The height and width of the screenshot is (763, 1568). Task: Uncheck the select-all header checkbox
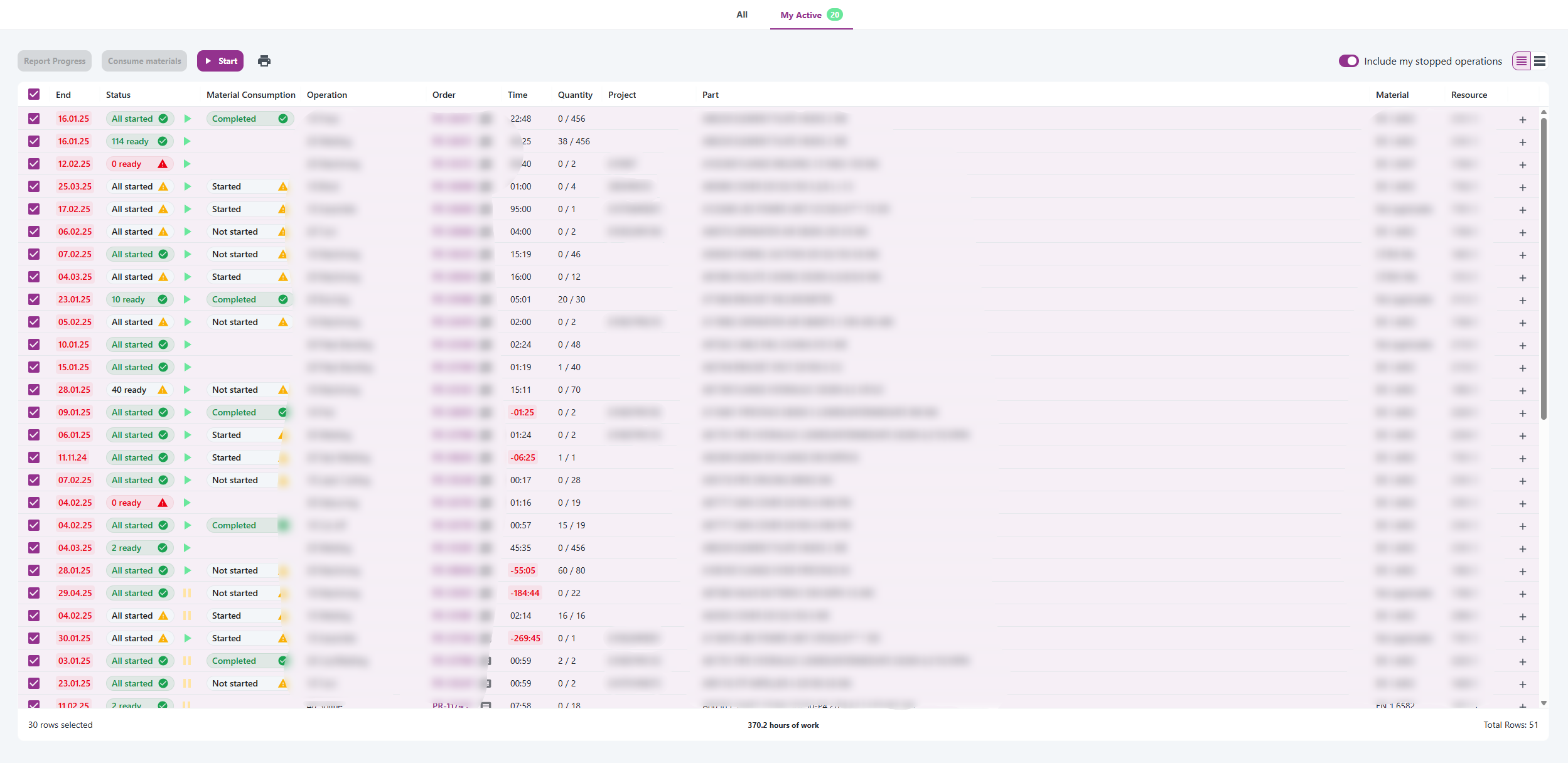34,95
